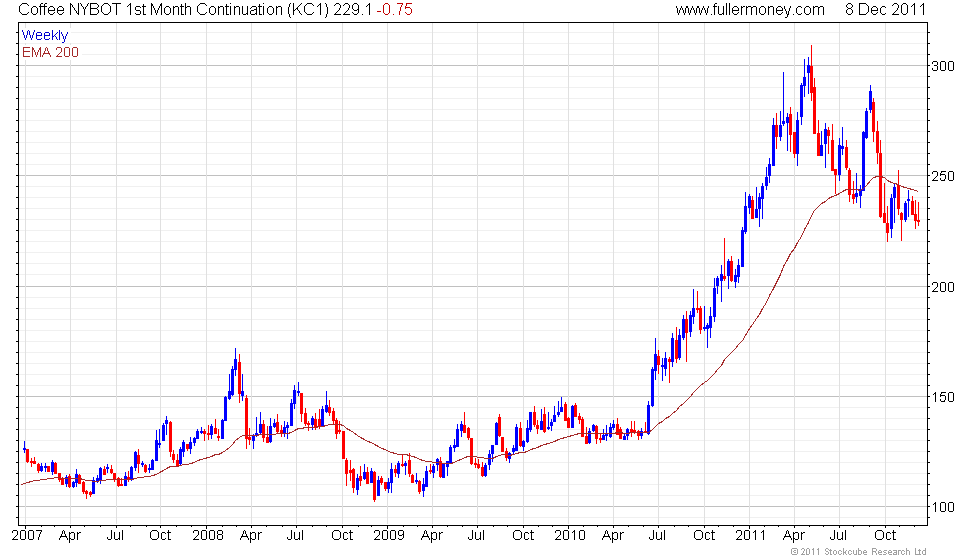Screen dimensions: 980x560
Task: Click the "250" y-axis label
Action: click(942, 176)
